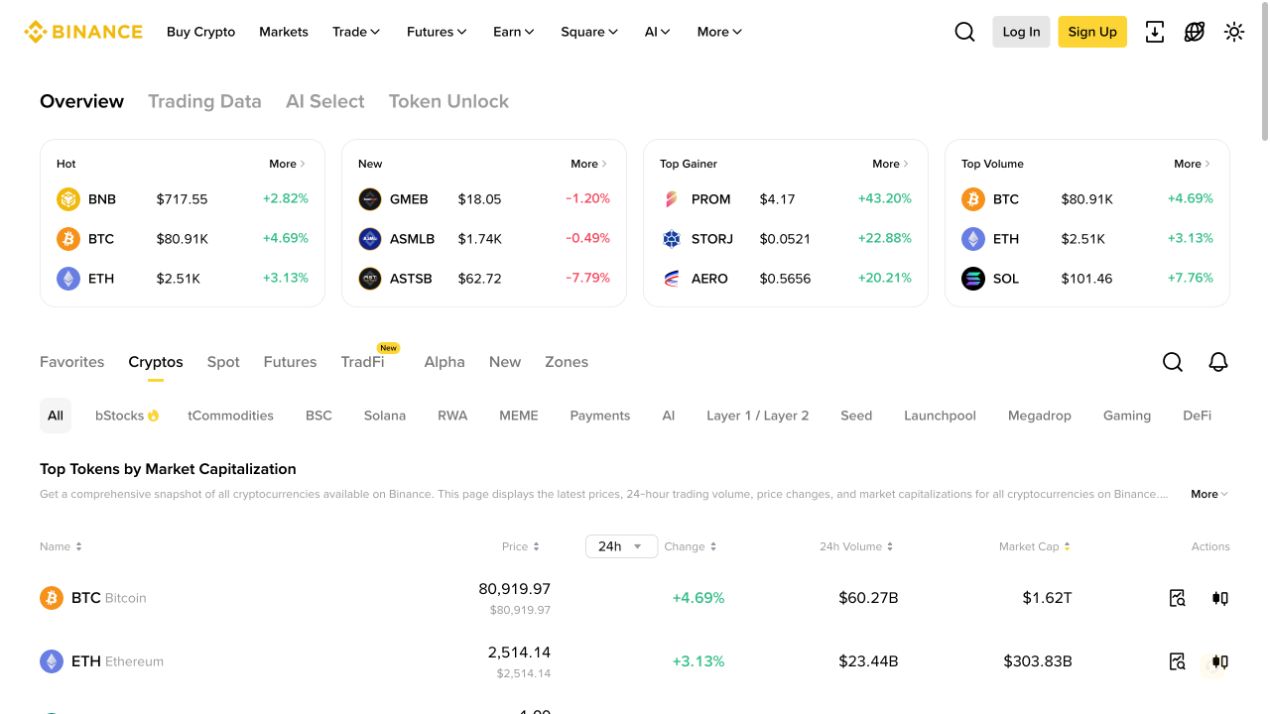The image size is (1270, 714).
Task: Filter by bStocks category
Action: click(x=127, y=416)
